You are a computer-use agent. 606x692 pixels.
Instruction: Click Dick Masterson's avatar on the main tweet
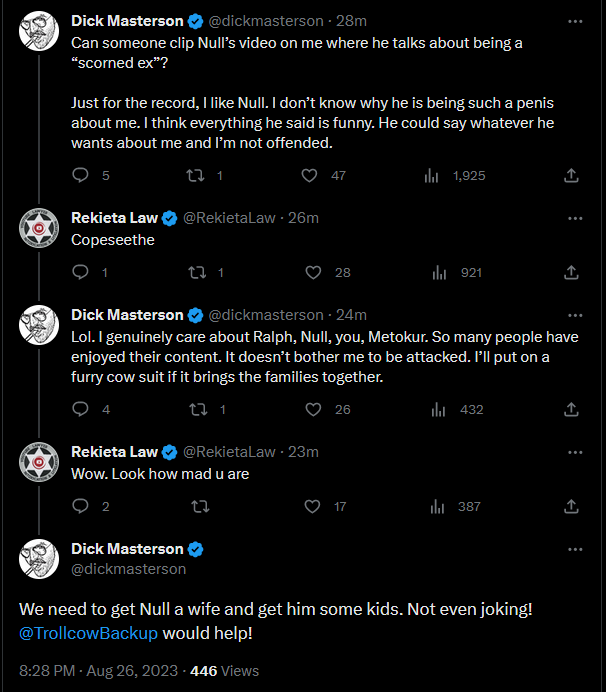point(39,559)
